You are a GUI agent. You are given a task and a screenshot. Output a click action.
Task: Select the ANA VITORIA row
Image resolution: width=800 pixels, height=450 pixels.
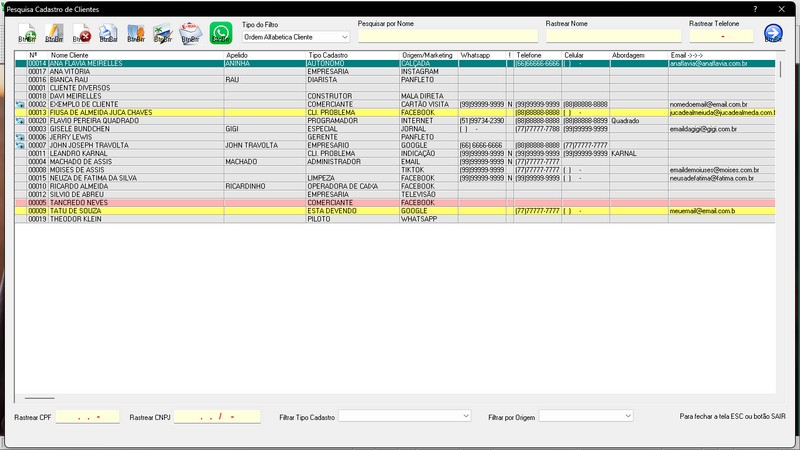[x=395, y=72]
